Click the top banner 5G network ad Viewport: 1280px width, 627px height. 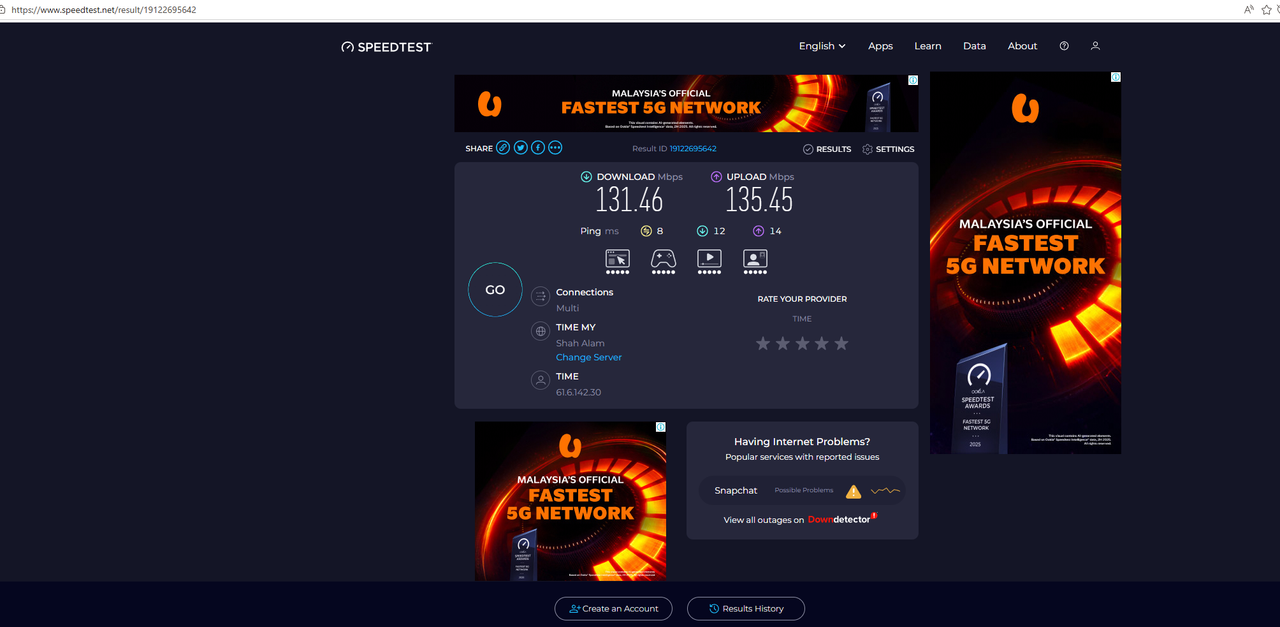[x=686, y=103]
